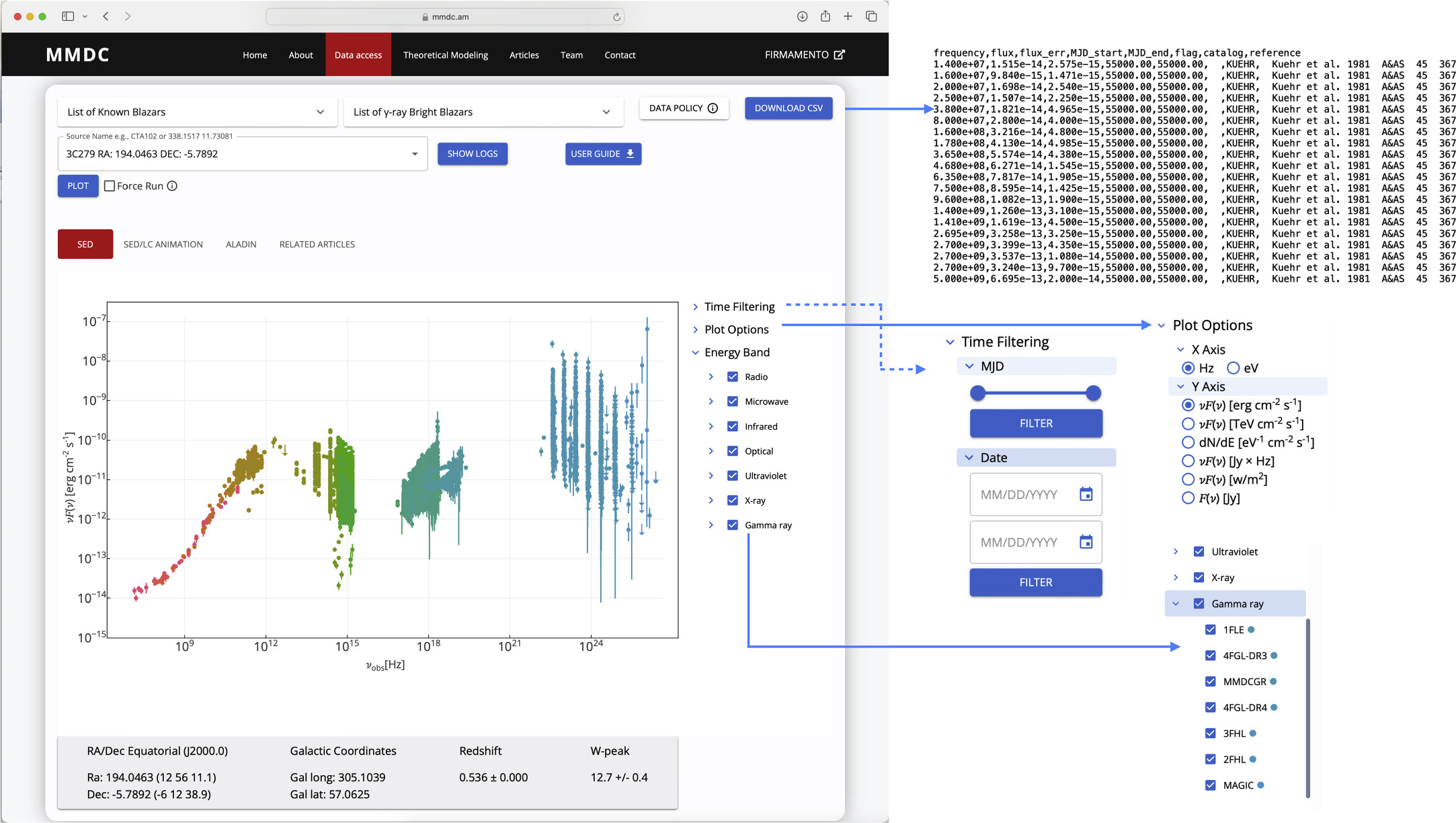Open List of Known Blazars dropdown
This screenshot has width=1456, height=823.
tap(196, 112)
